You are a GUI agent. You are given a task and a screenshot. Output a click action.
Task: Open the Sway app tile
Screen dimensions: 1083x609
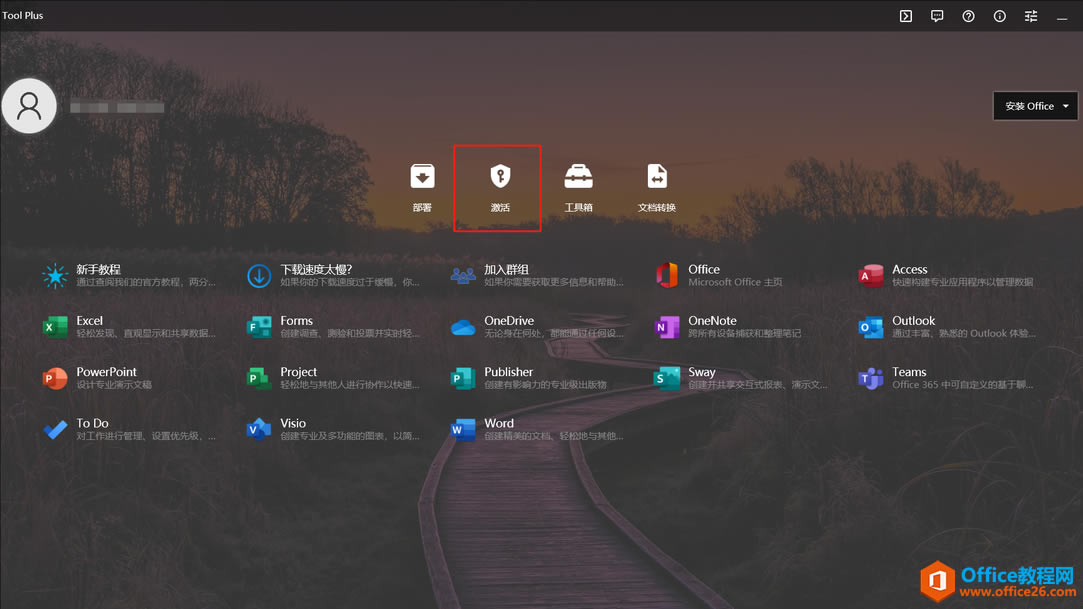coord(740,378)
